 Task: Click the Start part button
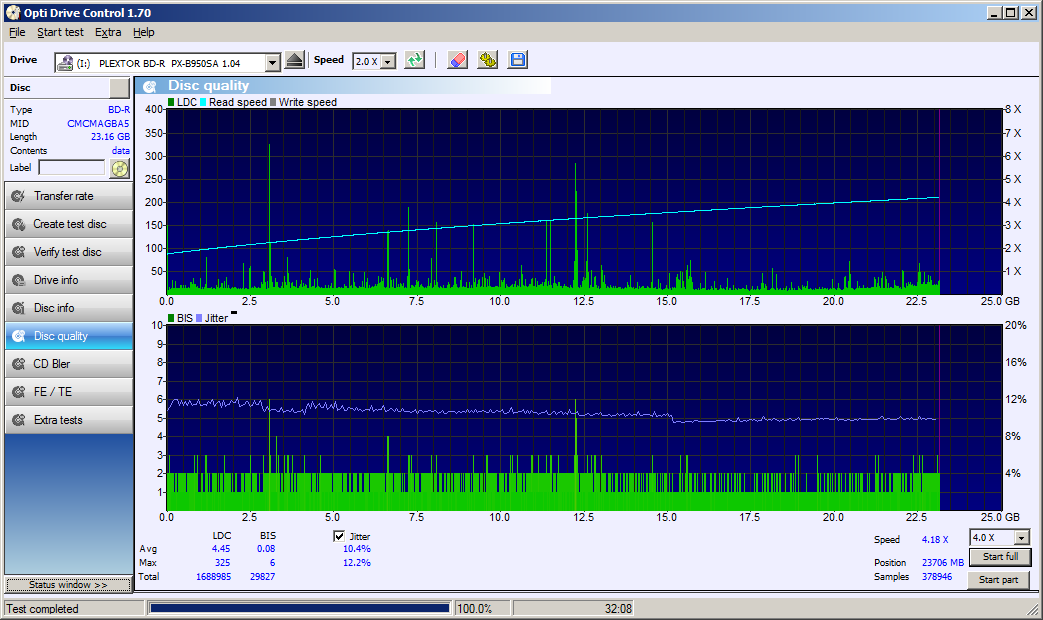(1000, 579)
